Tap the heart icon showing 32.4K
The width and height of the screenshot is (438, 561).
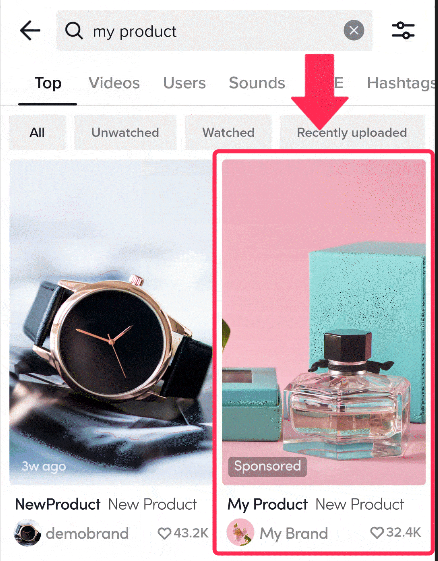click(377, 533)
